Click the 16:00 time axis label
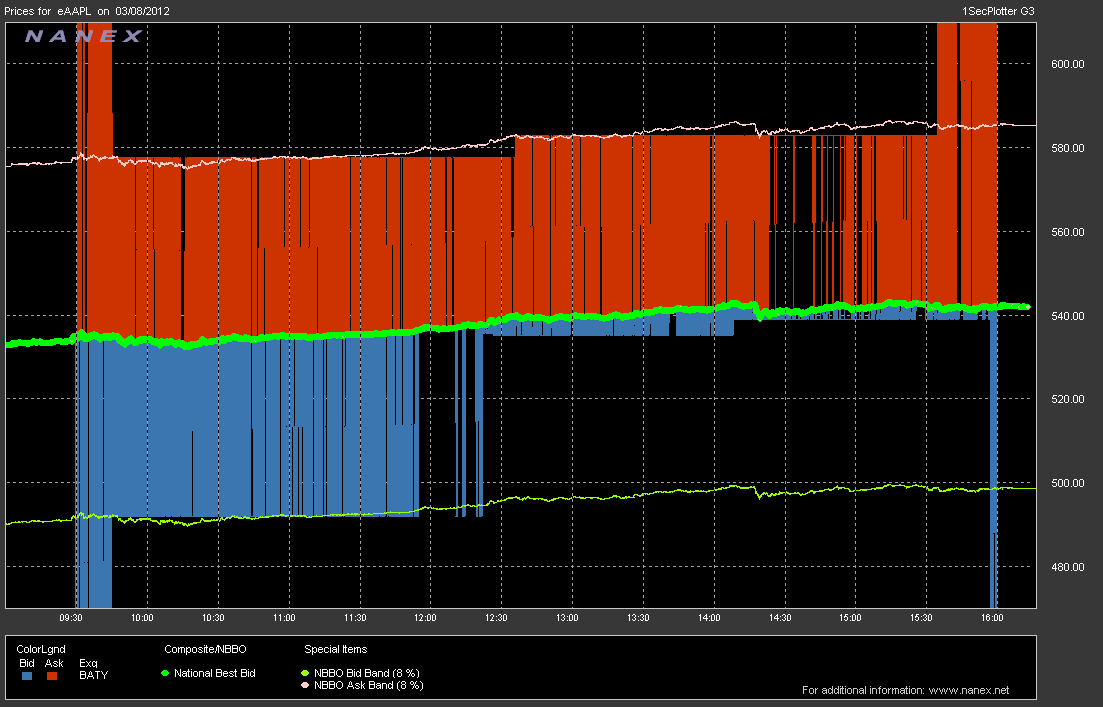 [992, 618]
